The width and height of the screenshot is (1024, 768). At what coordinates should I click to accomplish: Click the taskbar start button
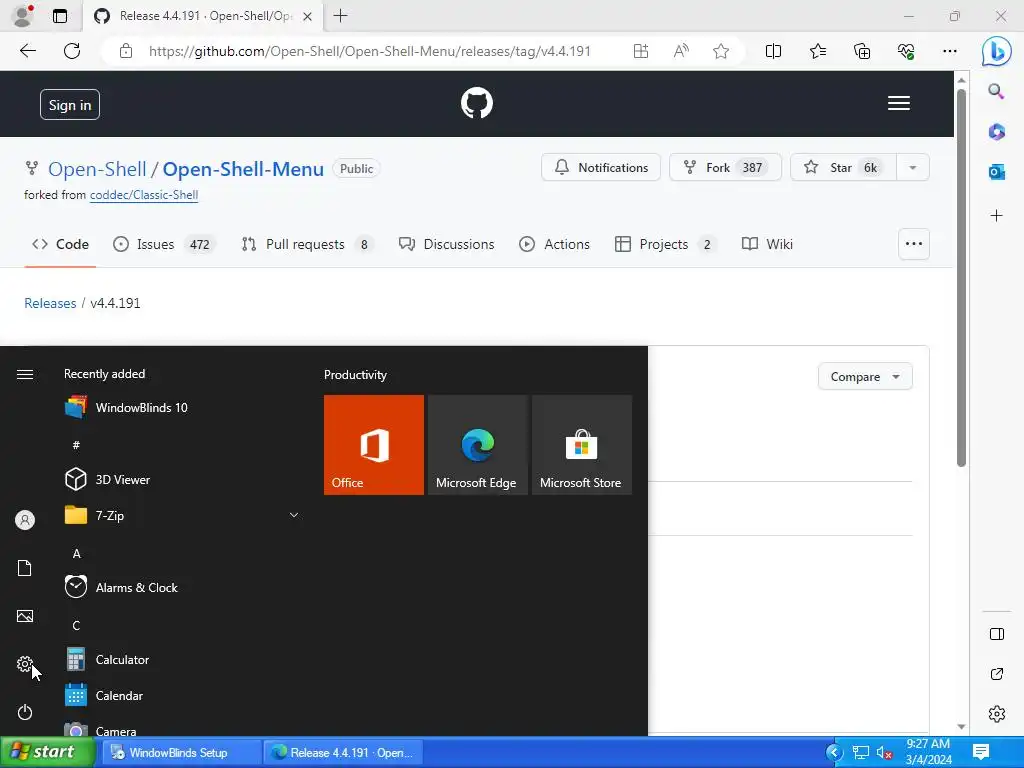(x=47, y=752)
